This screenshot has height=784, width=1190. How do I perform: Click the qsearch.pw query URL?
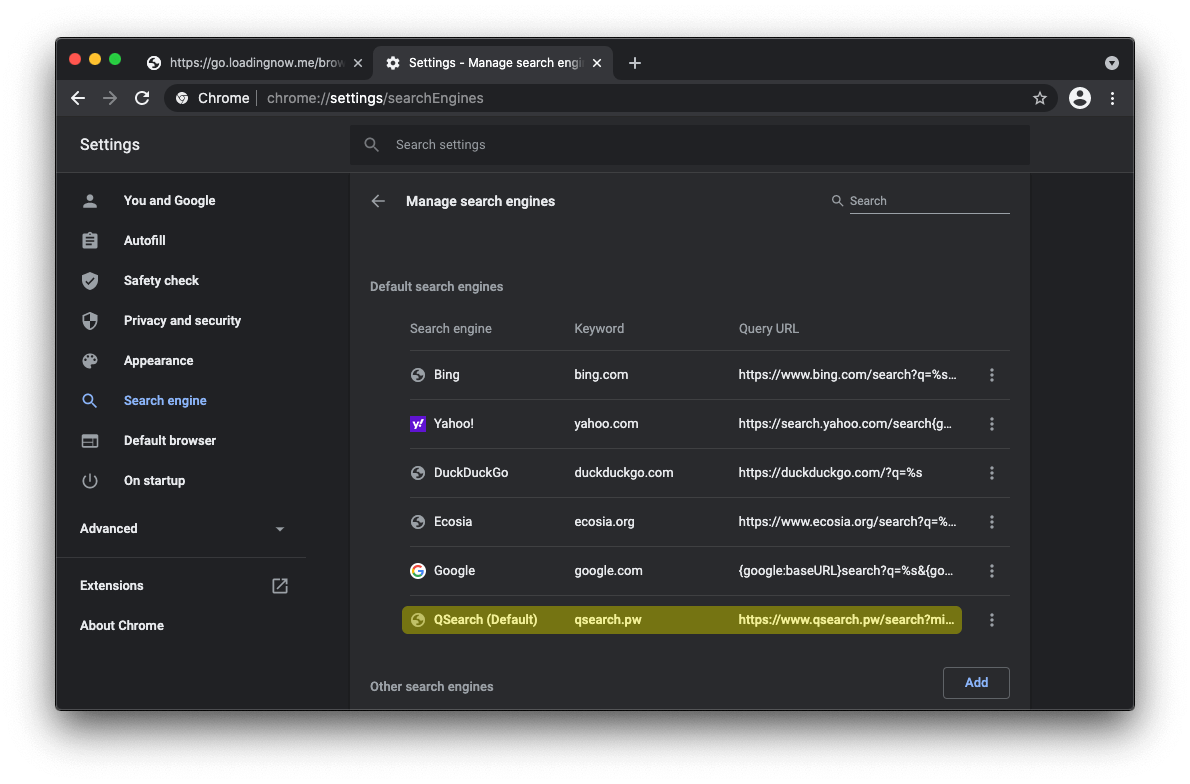pos(846,620)
